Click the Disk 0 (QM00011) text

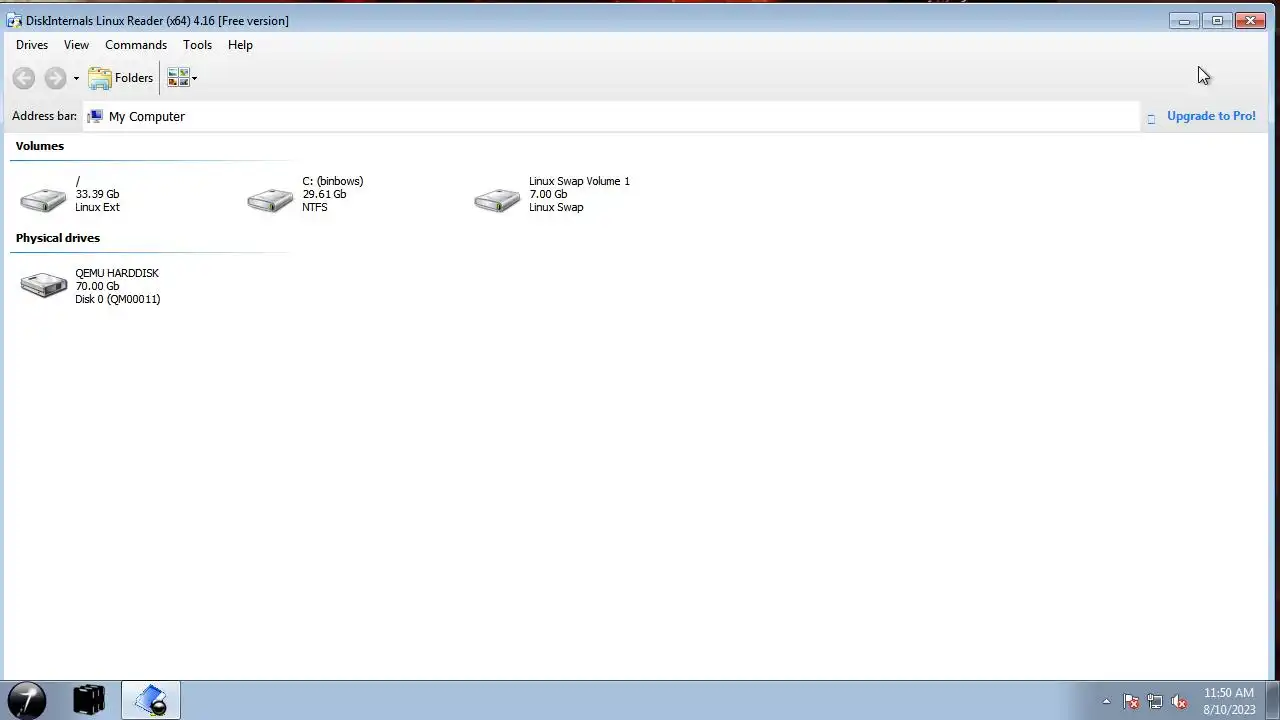coord(117,299)
